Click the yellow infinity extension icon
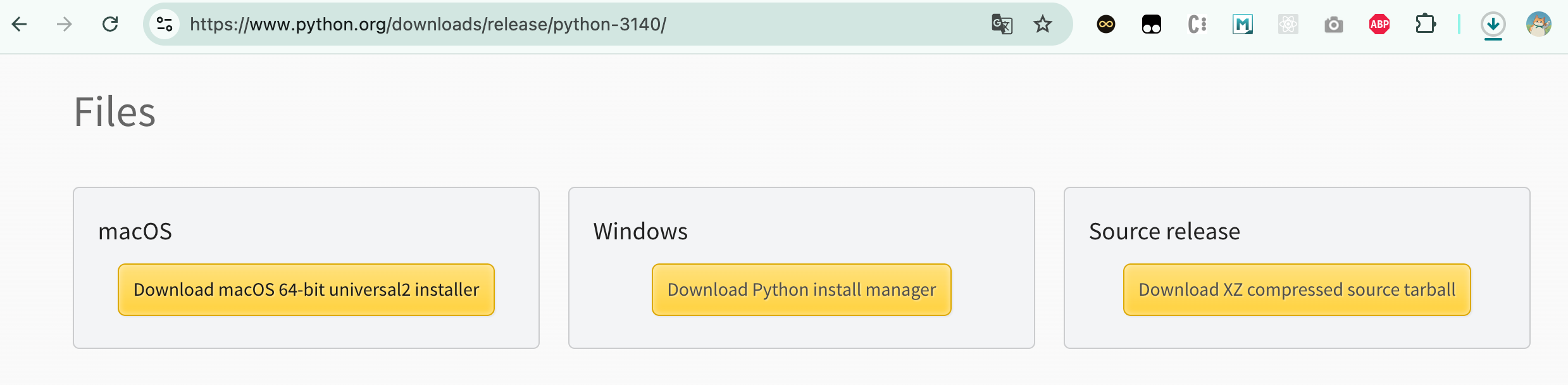Viewport: 1568px width, 385px height. 1105,25
